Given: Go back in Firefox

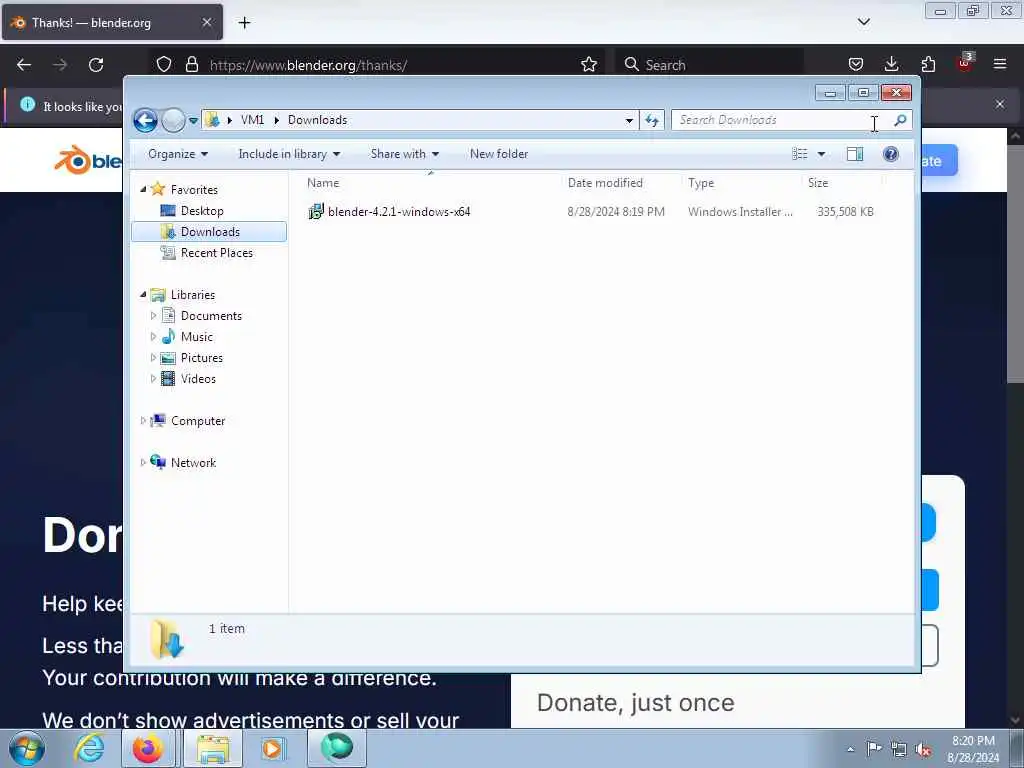Looking at the screenshot, I should (x=24, y=65).
